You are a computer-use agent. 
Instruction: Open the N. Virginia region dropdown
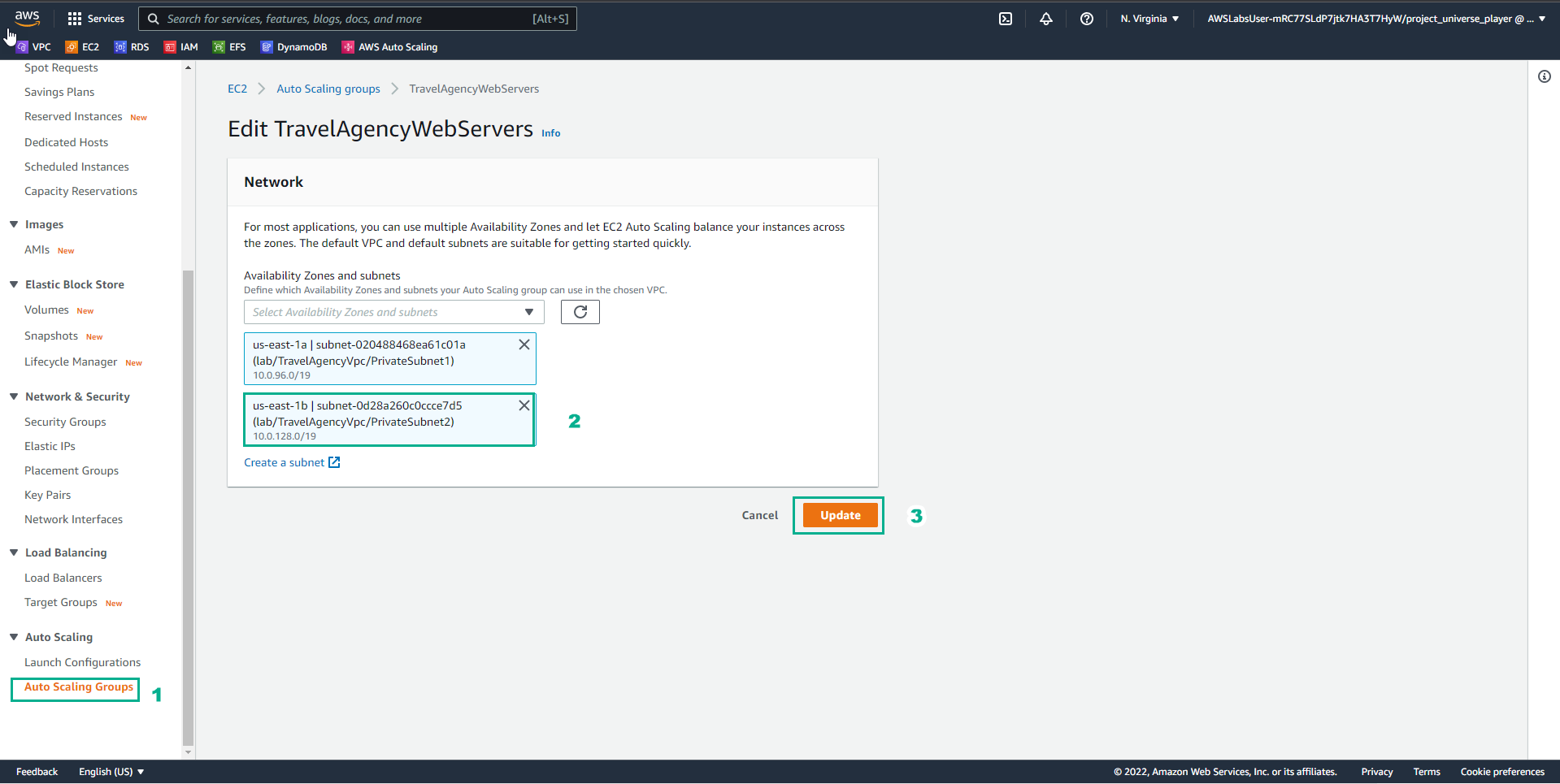point(1149,19)
